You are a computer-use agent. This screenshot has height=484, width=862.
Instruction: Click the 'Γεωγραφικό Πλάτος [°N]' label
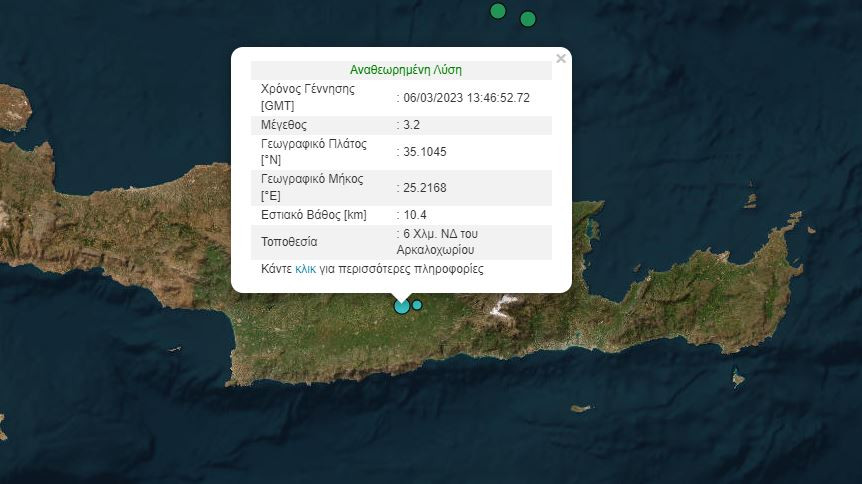tap(313, 152)
